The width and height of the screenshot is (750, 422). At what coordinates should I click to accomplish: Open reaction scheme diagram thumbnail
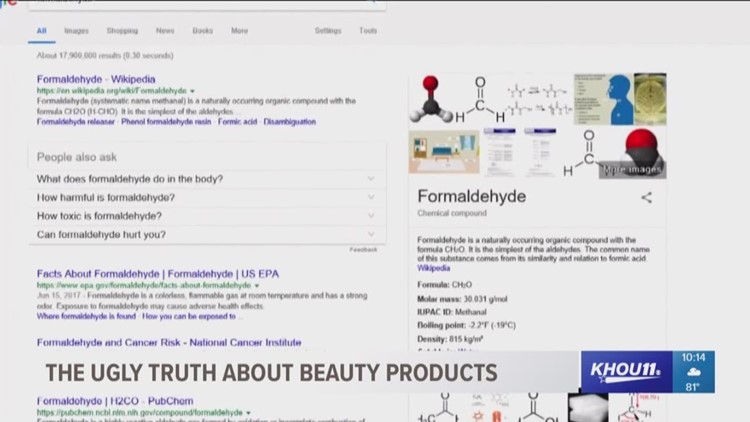pos(539,100)
